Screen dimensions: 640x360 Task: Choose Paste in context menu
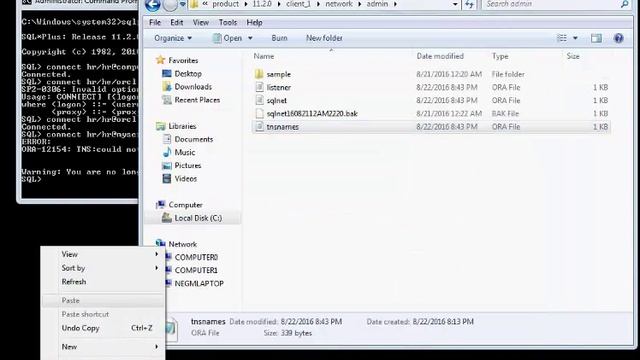[x=103, y=300]
